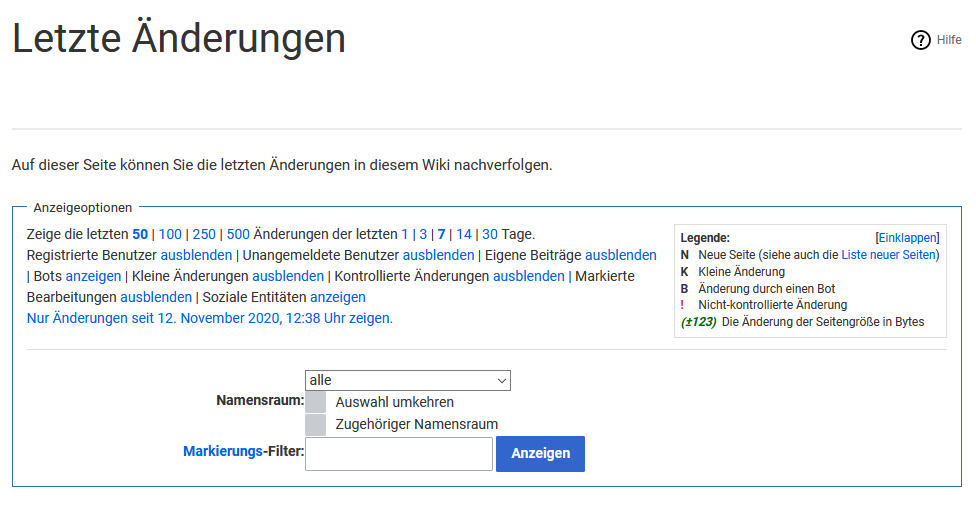Show Soziale Entitäten via anzeigen
Screen dimensions: 976x509
(x=338, y=297)
